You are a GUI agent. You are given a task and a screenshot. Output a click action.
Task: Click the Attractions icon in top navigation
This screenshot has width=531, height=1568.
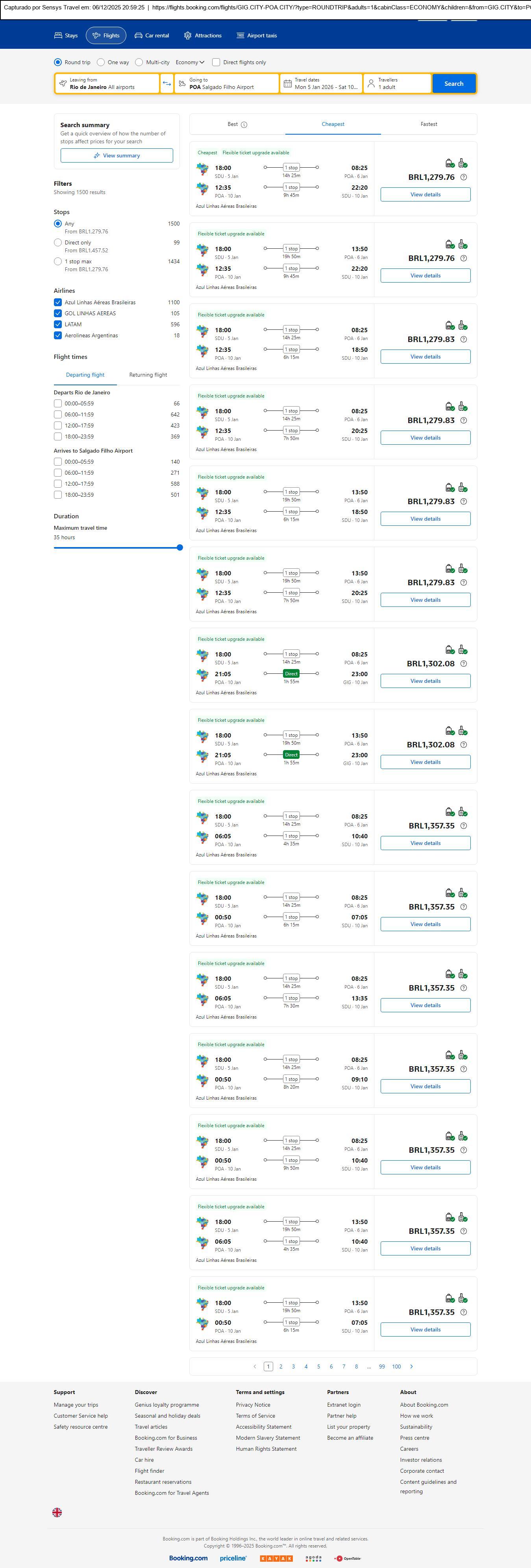pyautogui.click(x=187, y=36)
